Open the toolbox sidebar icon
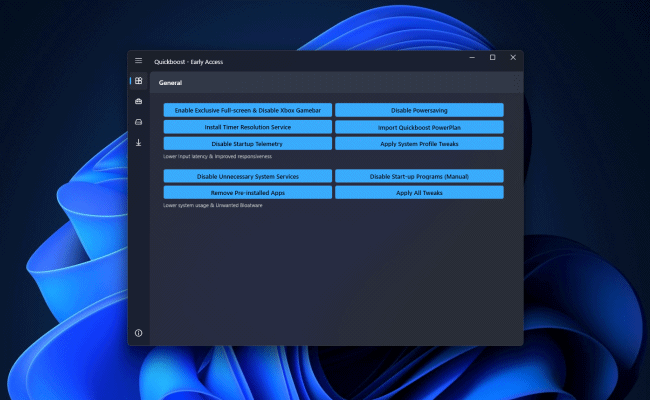The width and height of the screenshot is (650, 400). [138, 102]
